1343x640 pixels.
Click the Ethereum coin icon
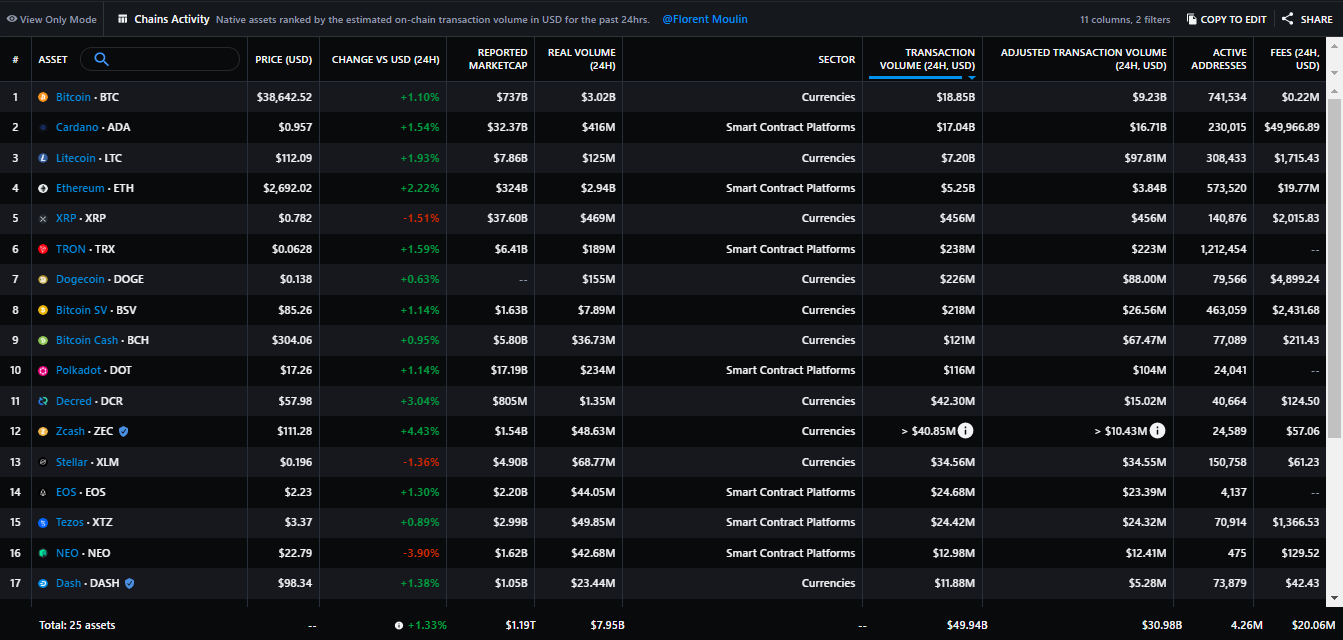(x=43, y=188)
